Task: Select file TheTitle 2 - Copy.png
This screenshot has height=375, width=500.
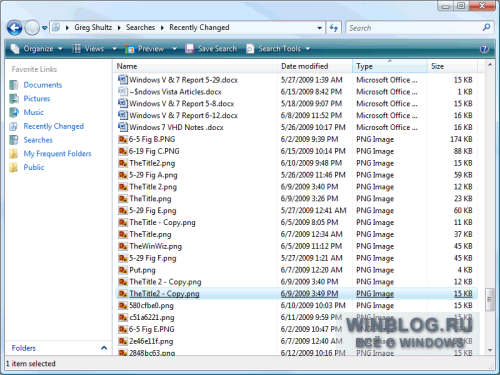Action: (165, 282)
